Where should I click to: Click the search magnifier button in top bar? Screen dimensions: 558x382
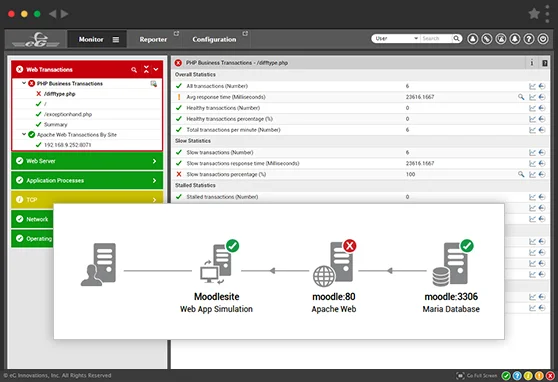pos(456,38)
